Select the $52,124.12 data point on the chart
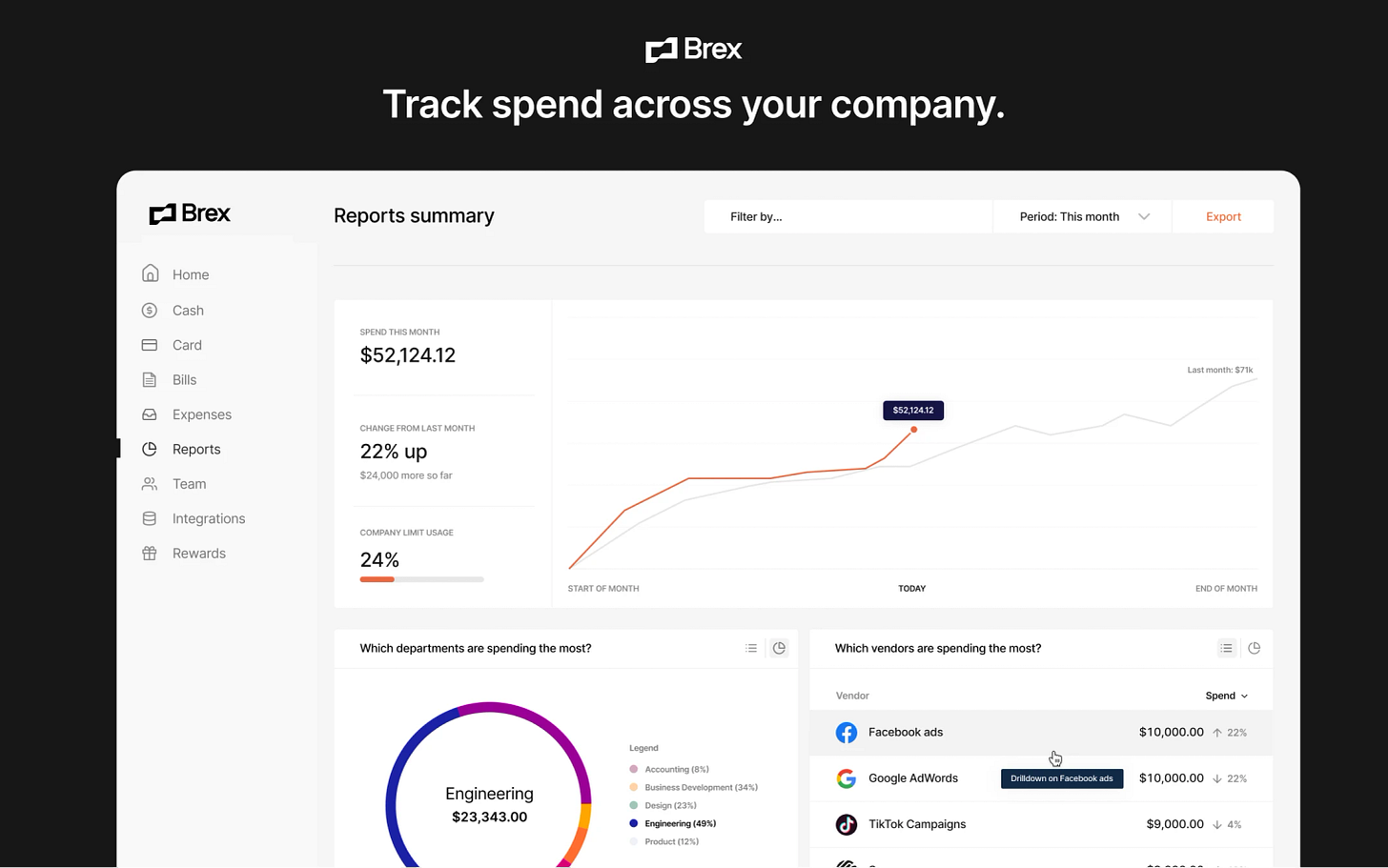The image size is (1388, 868). [912, 430]
